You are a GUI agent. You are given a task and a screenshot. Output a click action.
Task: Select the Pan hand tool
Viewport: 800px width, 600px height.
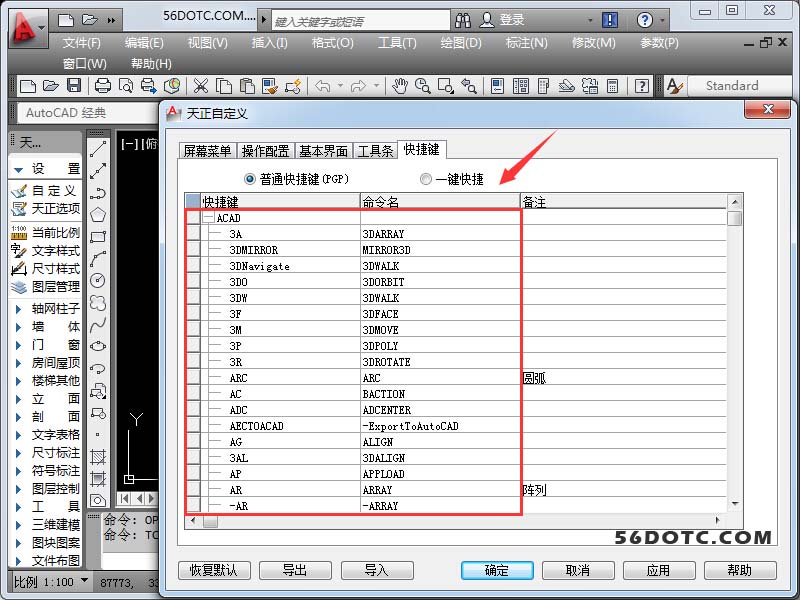(x=400, y=87)
